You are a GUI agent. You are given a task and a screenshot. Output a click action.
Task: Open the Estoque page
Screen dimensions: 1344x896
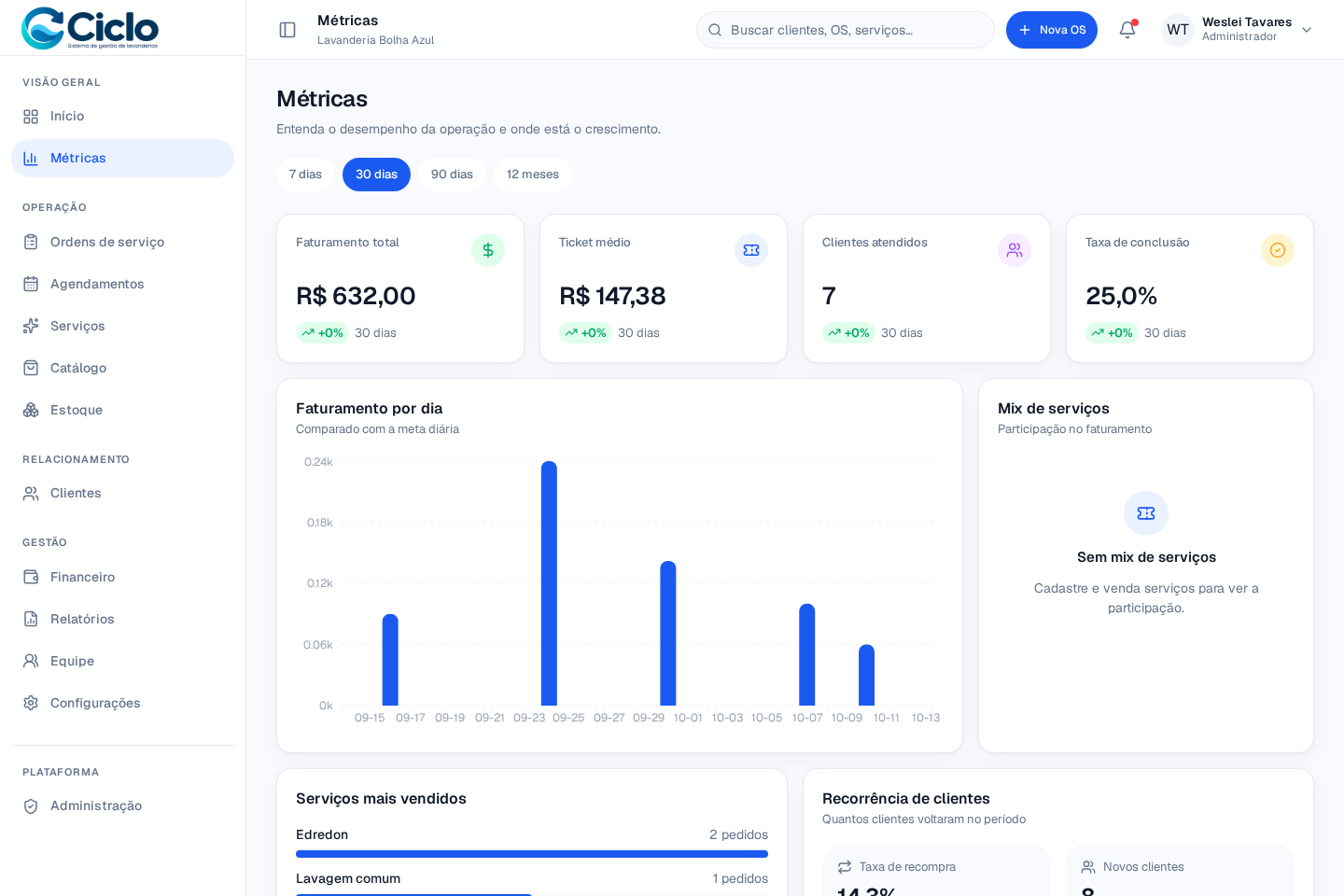122,411
